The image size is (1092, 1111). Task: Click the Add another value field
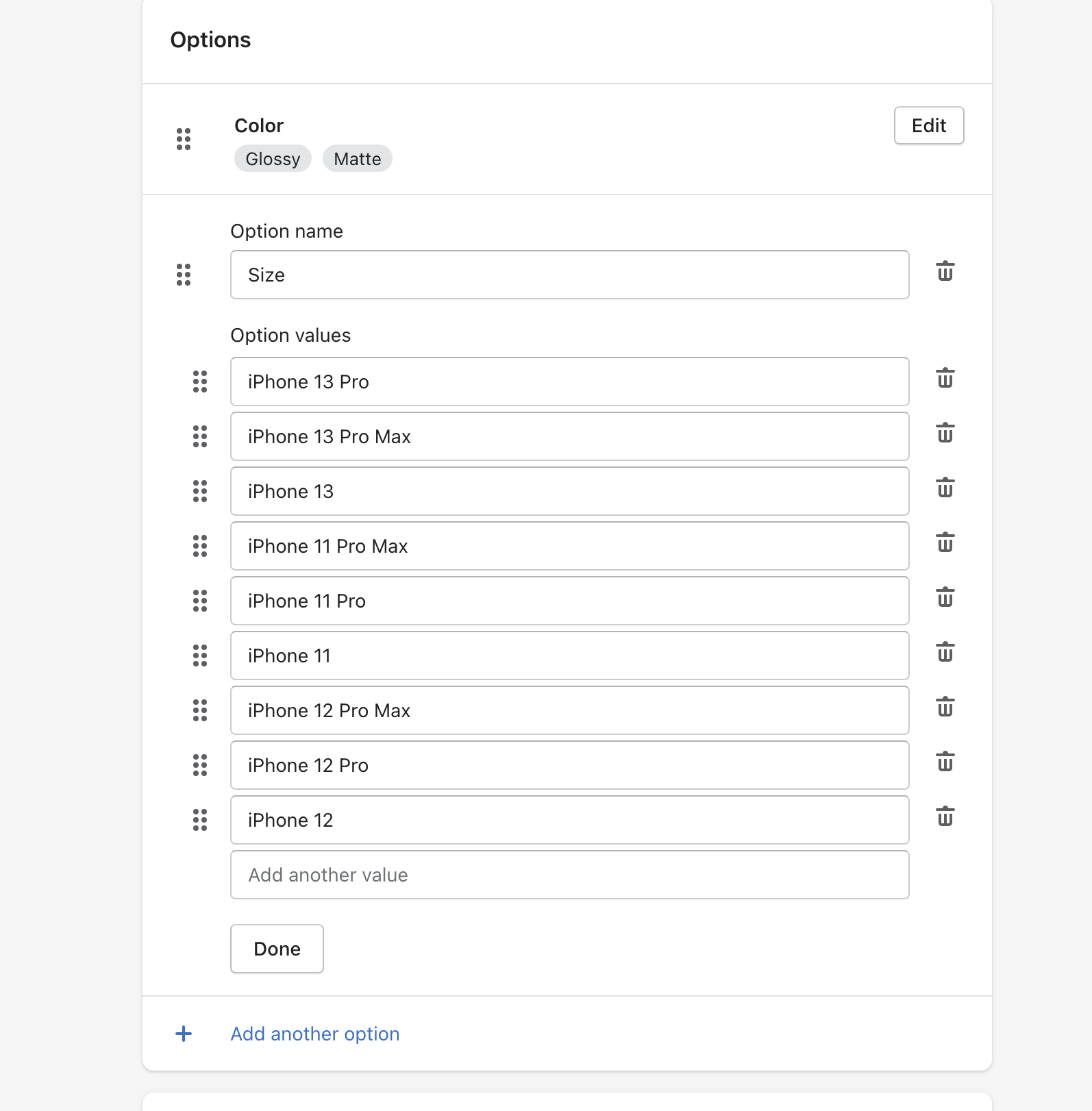pyautogui.click(x=569, y=875)
